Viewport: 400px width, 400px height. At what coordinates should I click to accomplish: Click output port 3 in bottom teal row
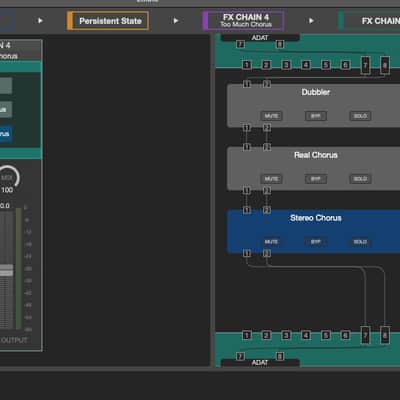coord(286,335)
